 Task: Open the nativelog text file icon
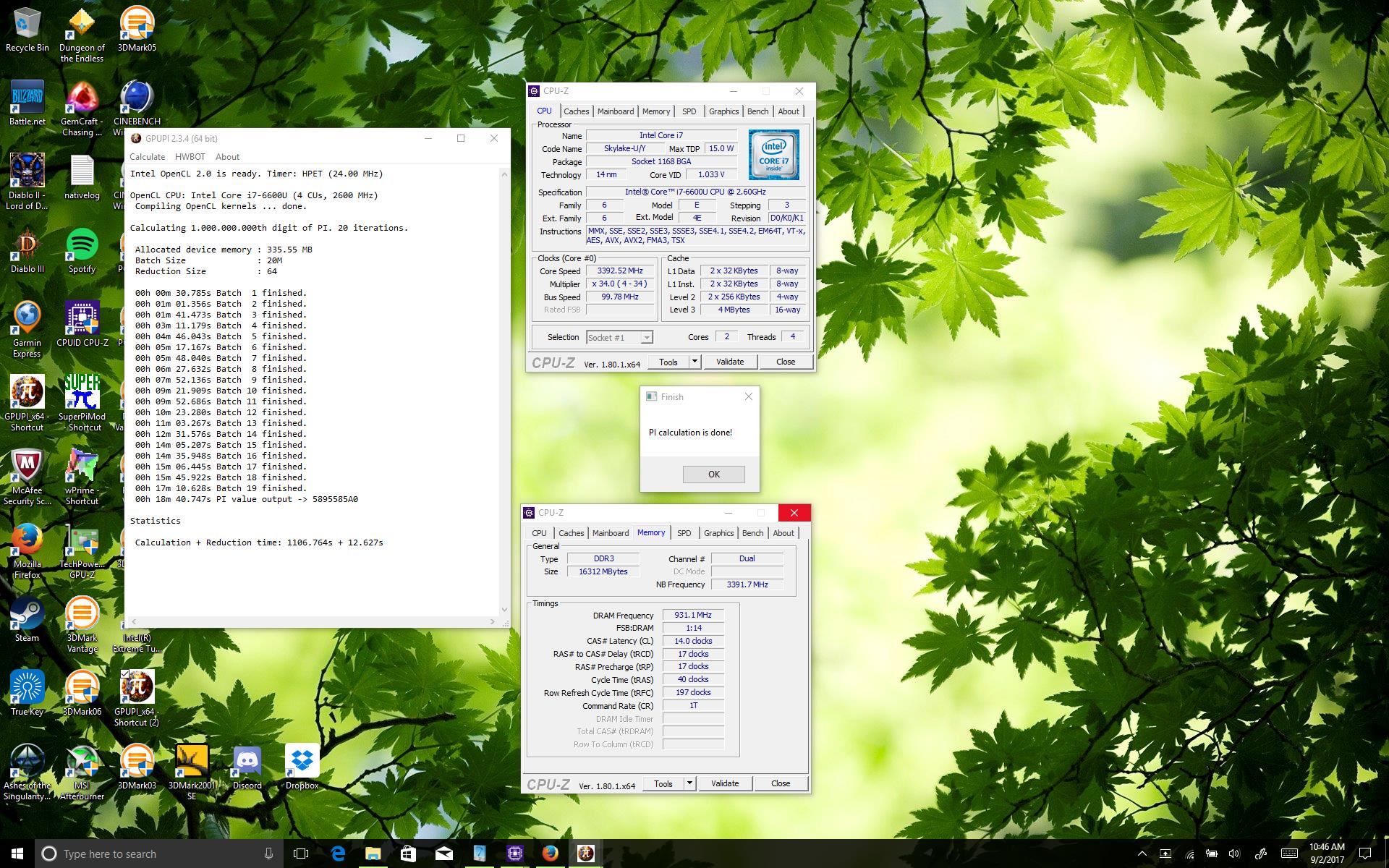click(82, 177)
